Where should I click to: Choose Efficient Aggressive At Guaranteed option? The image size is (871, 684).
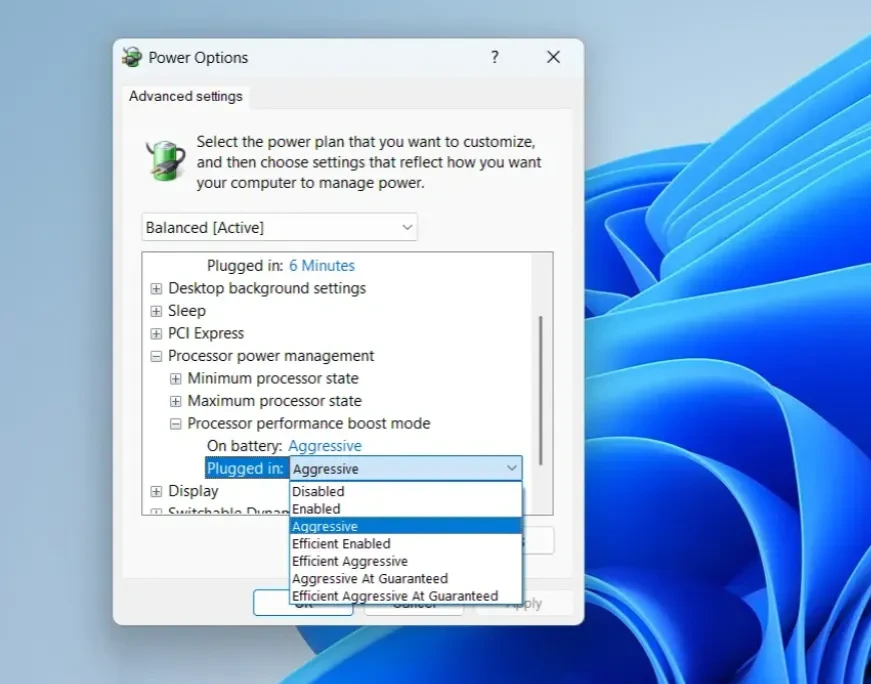coord(406,596)
